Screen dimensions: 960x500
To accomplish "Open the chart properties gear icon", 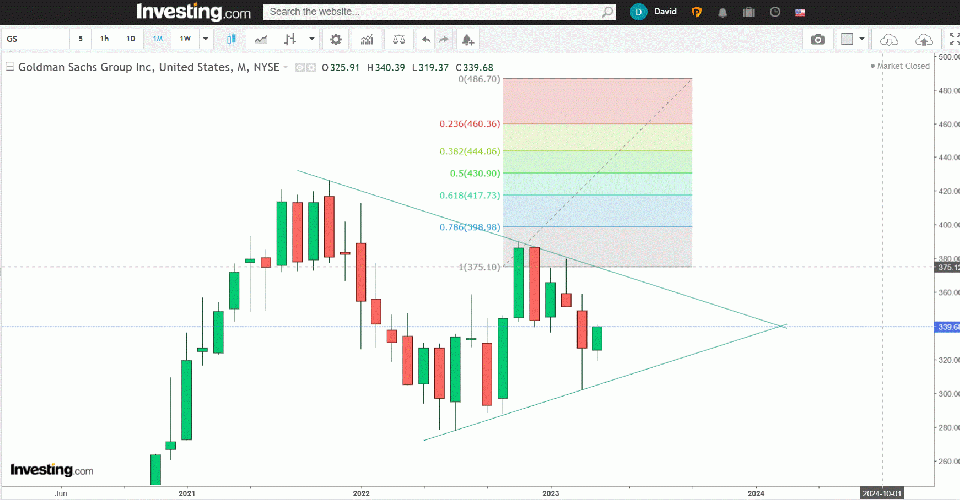I will pos(336,39).
